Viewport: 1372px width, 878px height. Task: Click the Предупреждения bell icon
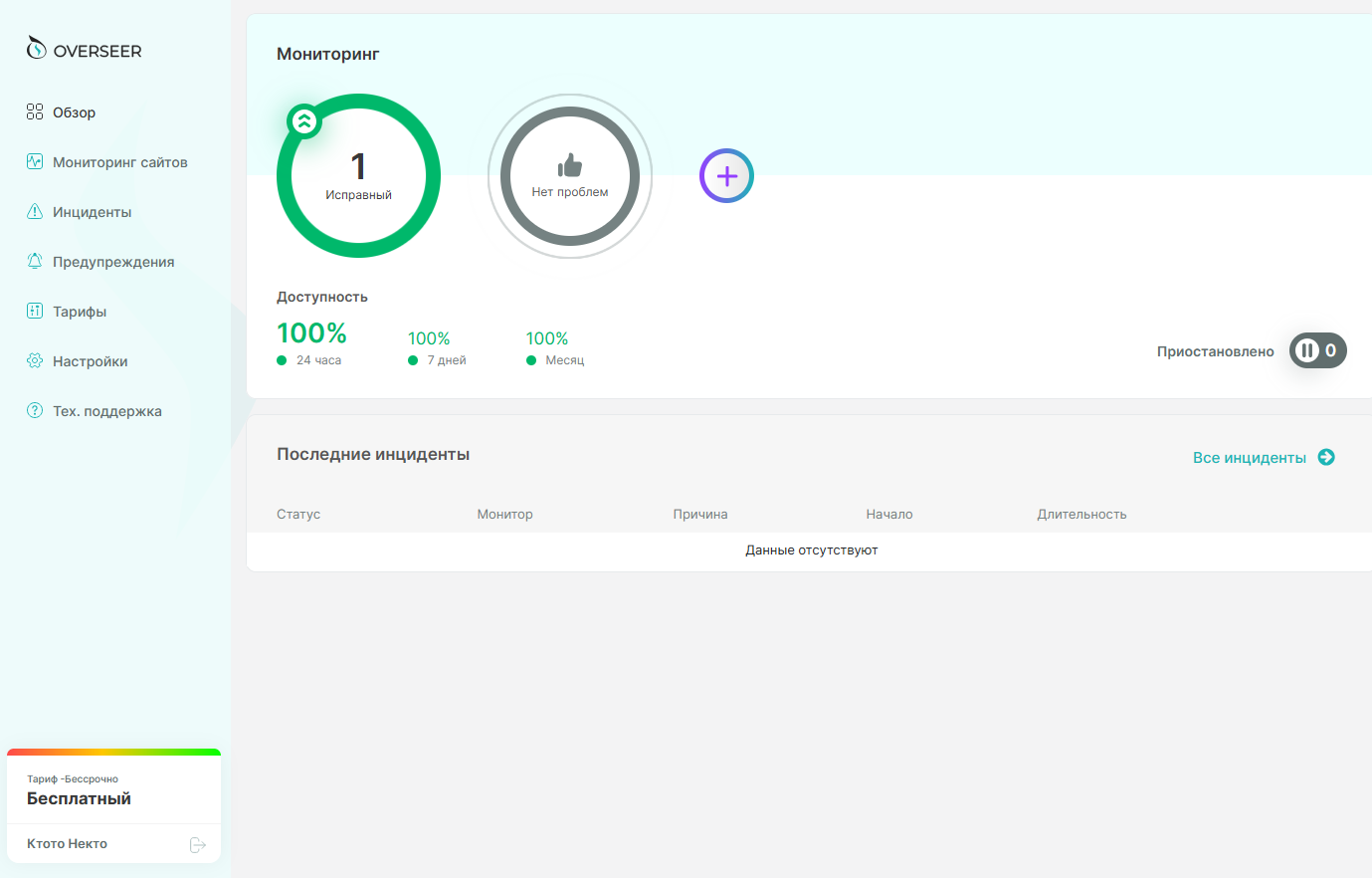pyautogui.click(x=35, y=261)
